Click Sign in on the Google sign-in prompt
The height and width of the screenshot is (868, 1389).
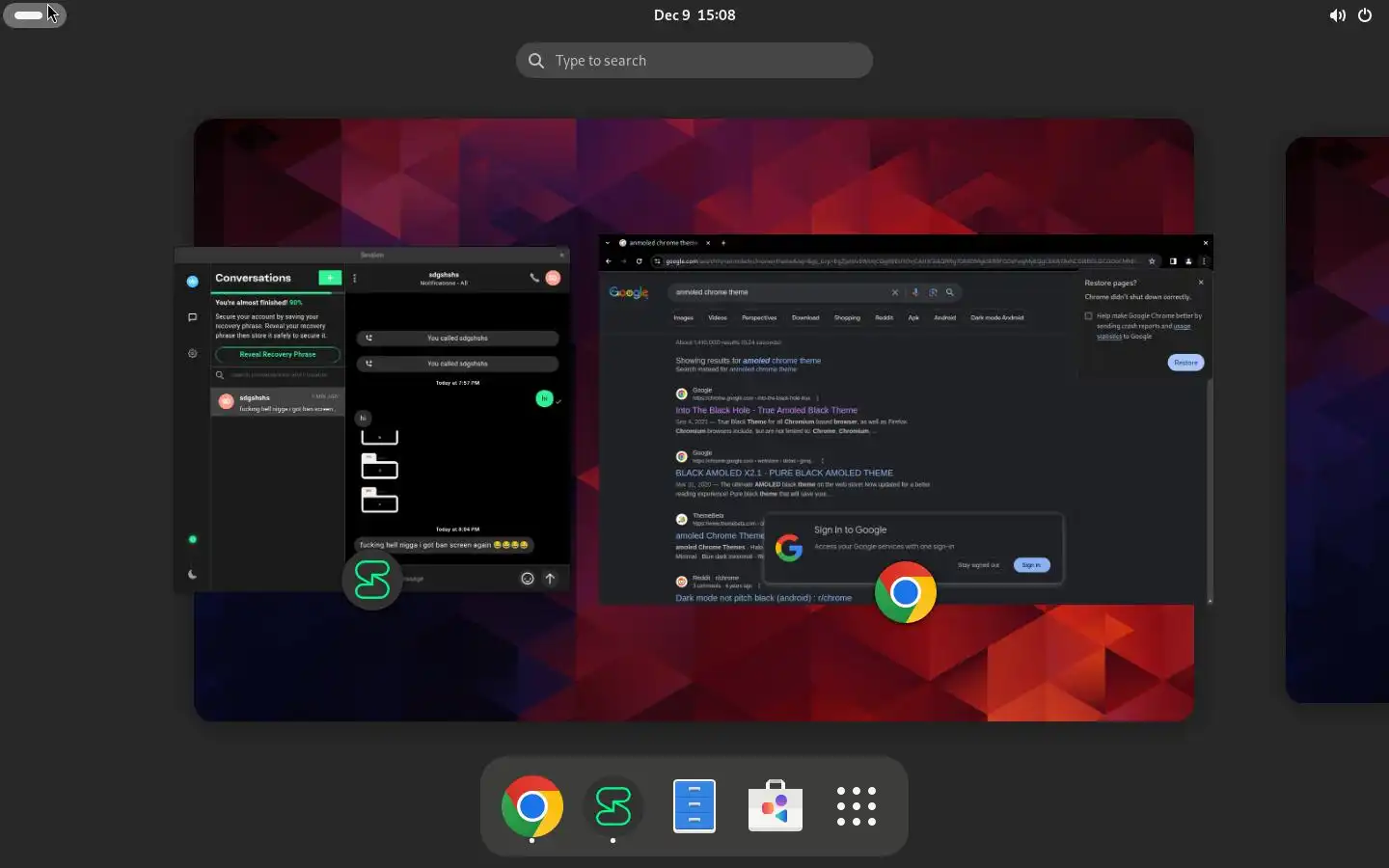click(x=1031, y=565)
